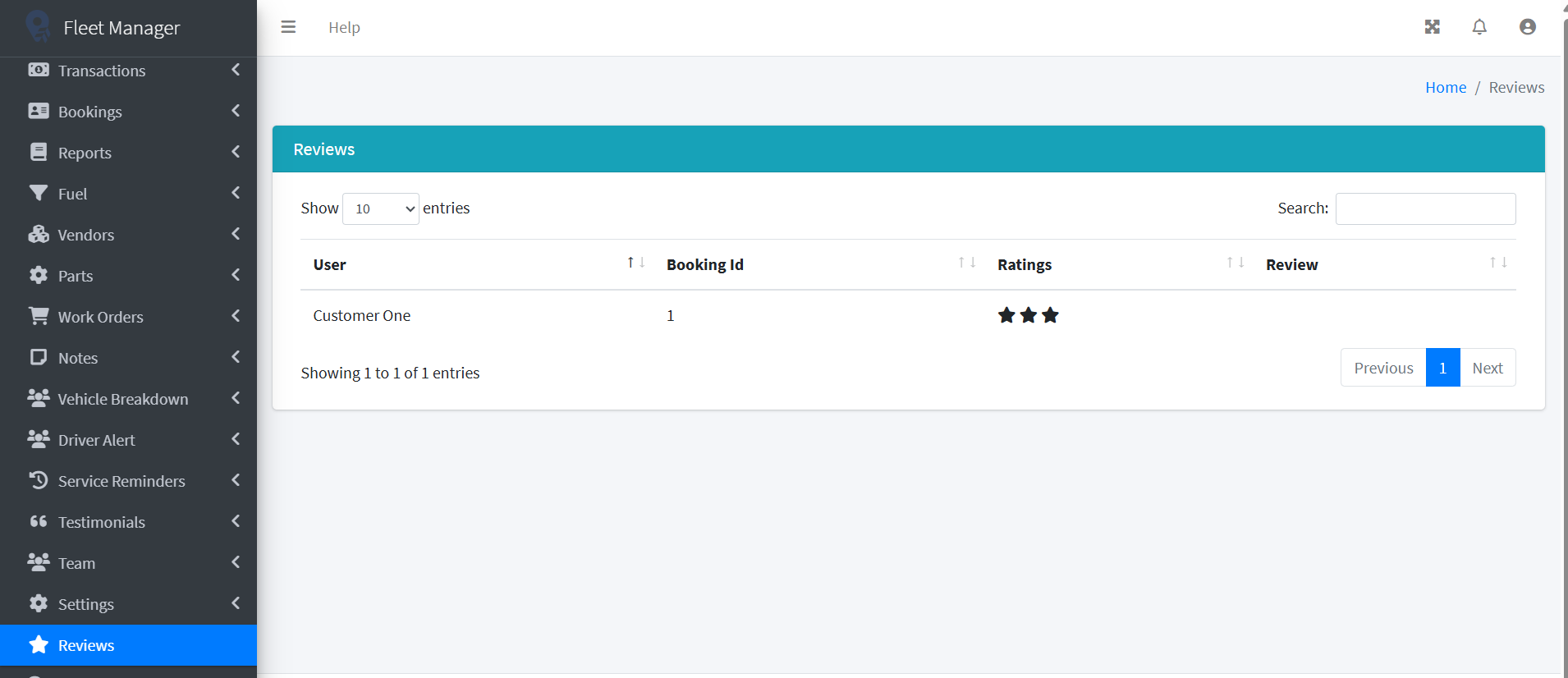Expand the Transactions menu chevron
Image resolution: width=1568 pixels, height=678 pixels.
(236, 70)
